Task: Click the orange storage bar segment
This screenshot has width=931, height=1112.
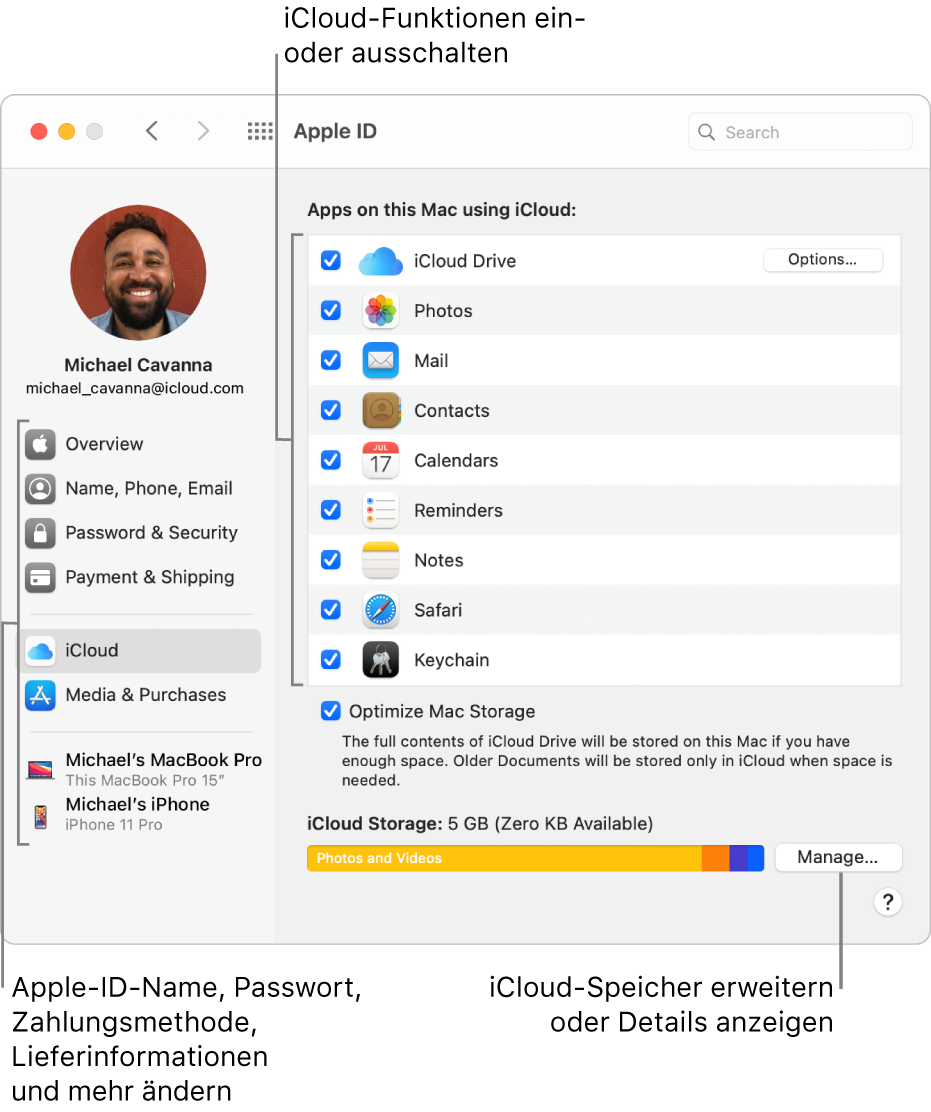Action: 715,858
